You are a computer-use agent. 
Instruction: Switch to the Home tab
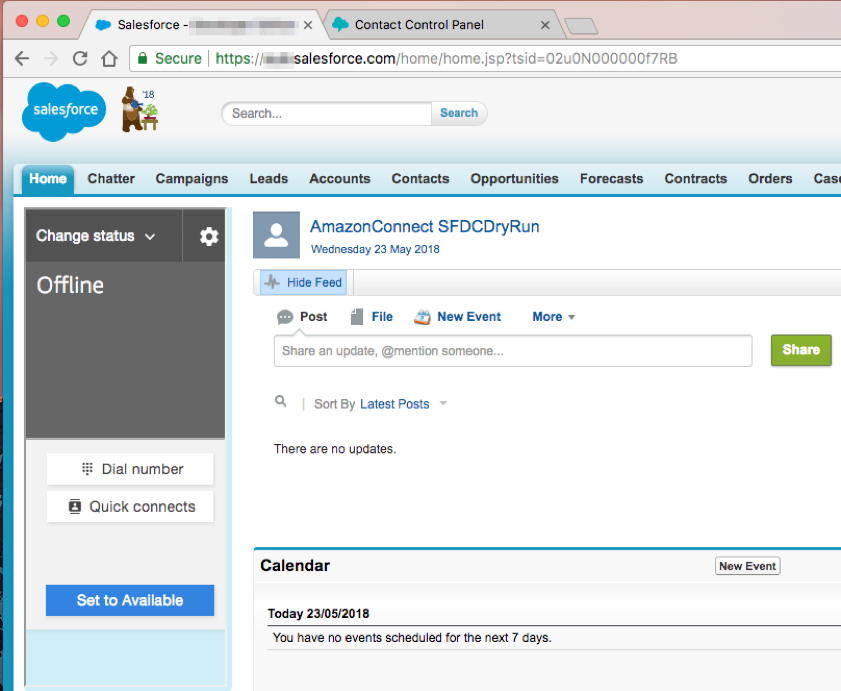(48, 179)
